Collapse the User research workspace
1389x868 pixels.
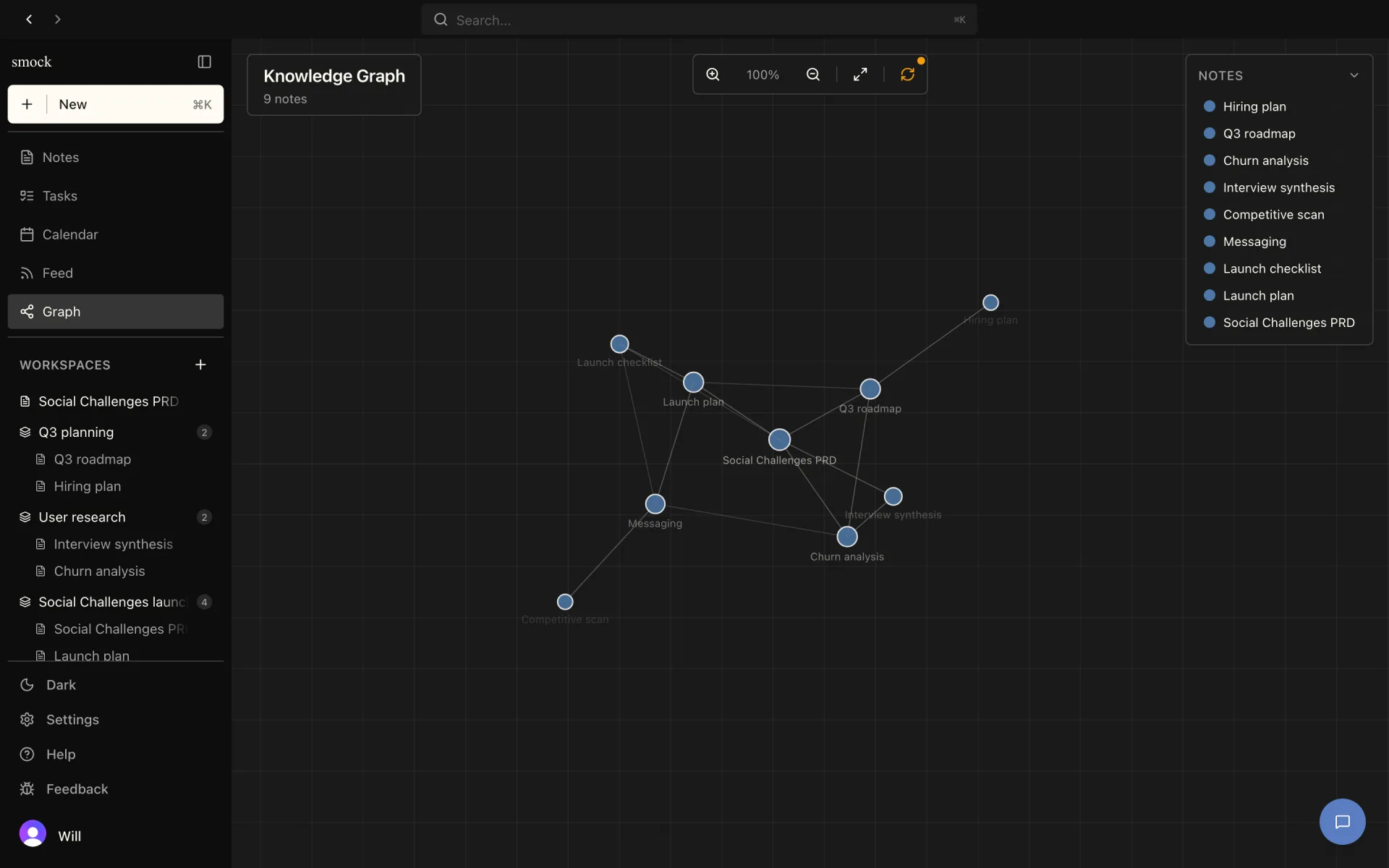(x=25, y=517)
